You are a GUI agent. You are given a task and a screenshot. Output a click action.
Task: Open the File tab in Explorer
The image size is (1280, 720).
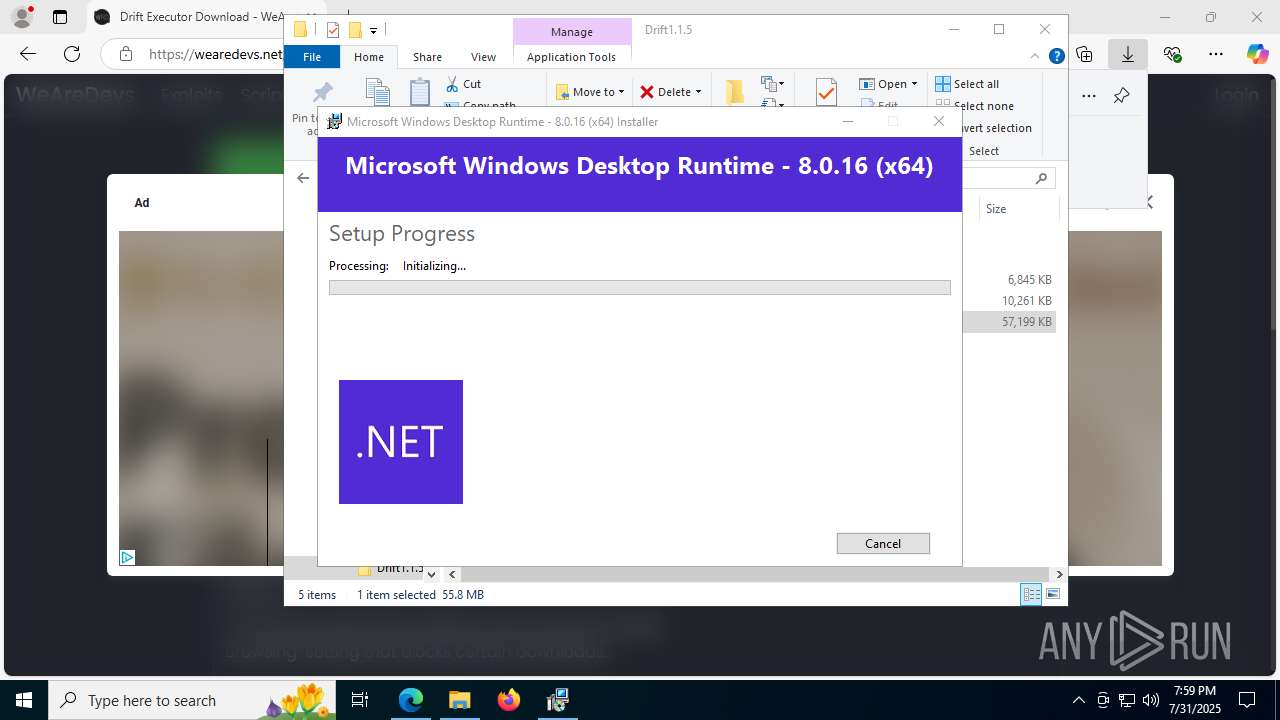312,57
